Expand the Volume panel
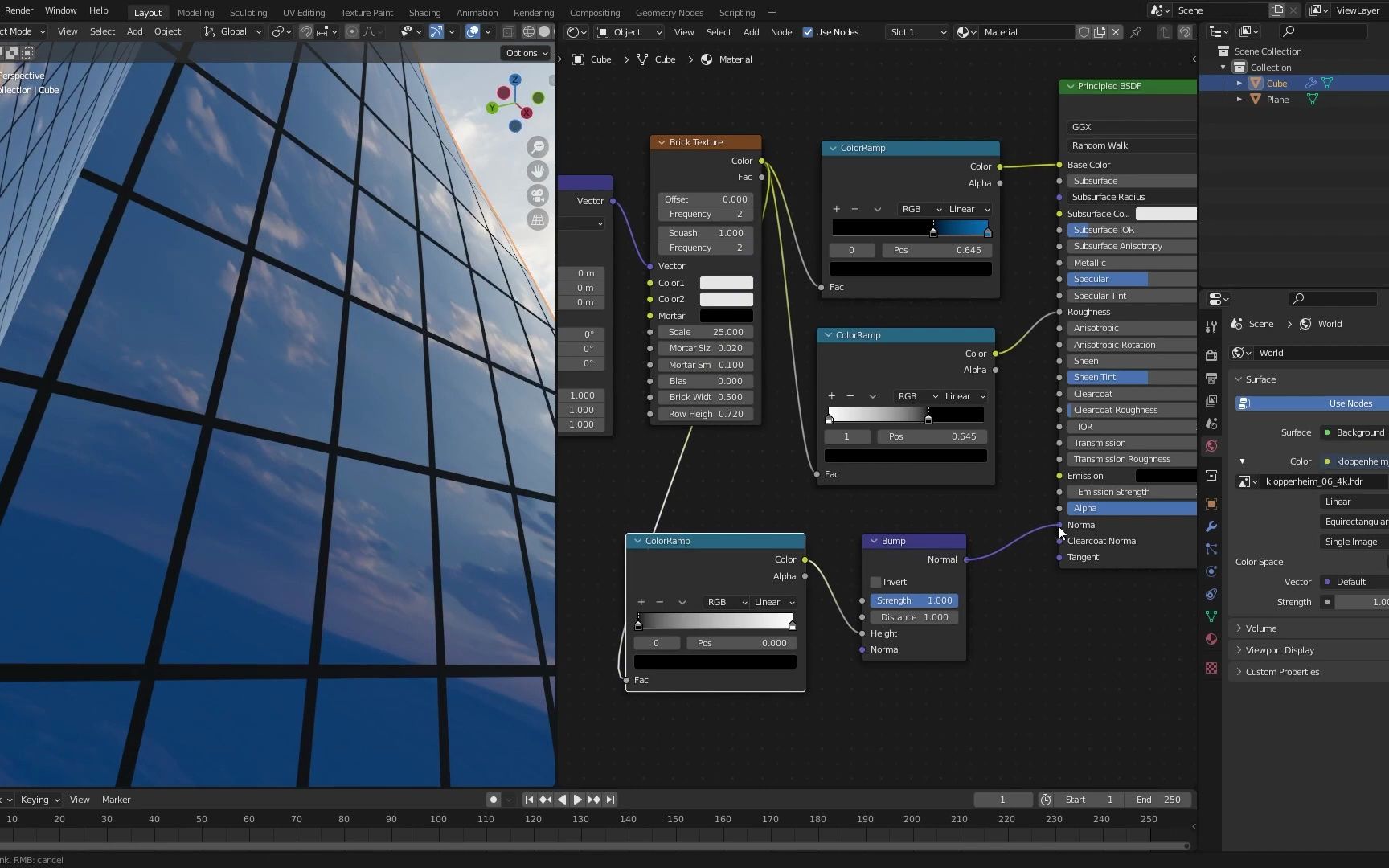This screenshot has height=868, width=1389. [x=1260, y=628]
